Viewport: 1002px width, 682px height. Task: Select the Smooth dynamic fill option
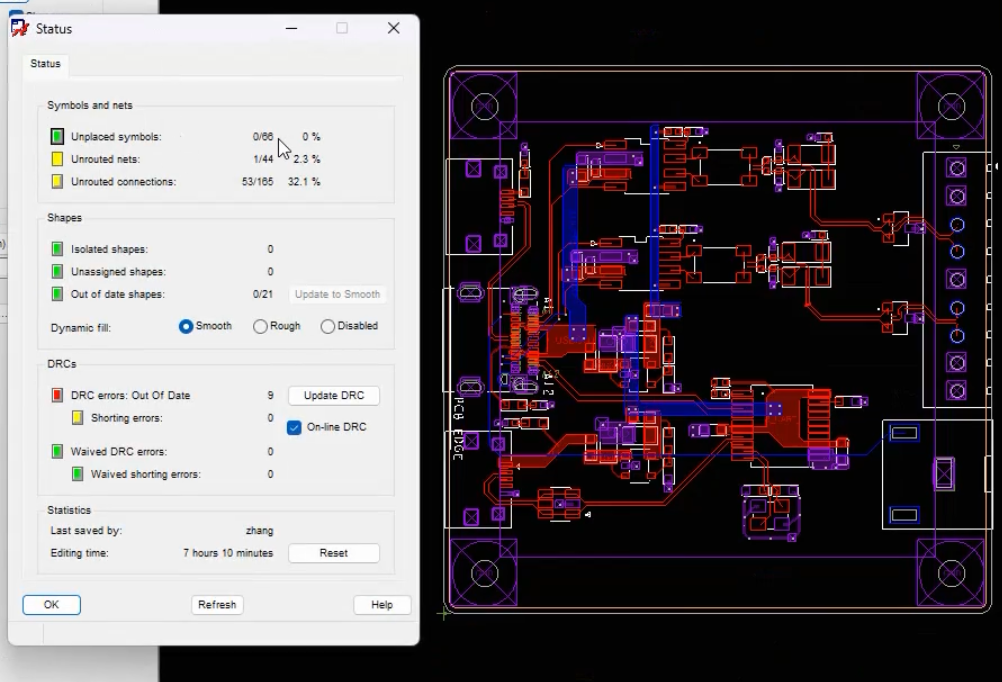pos(185,326)
